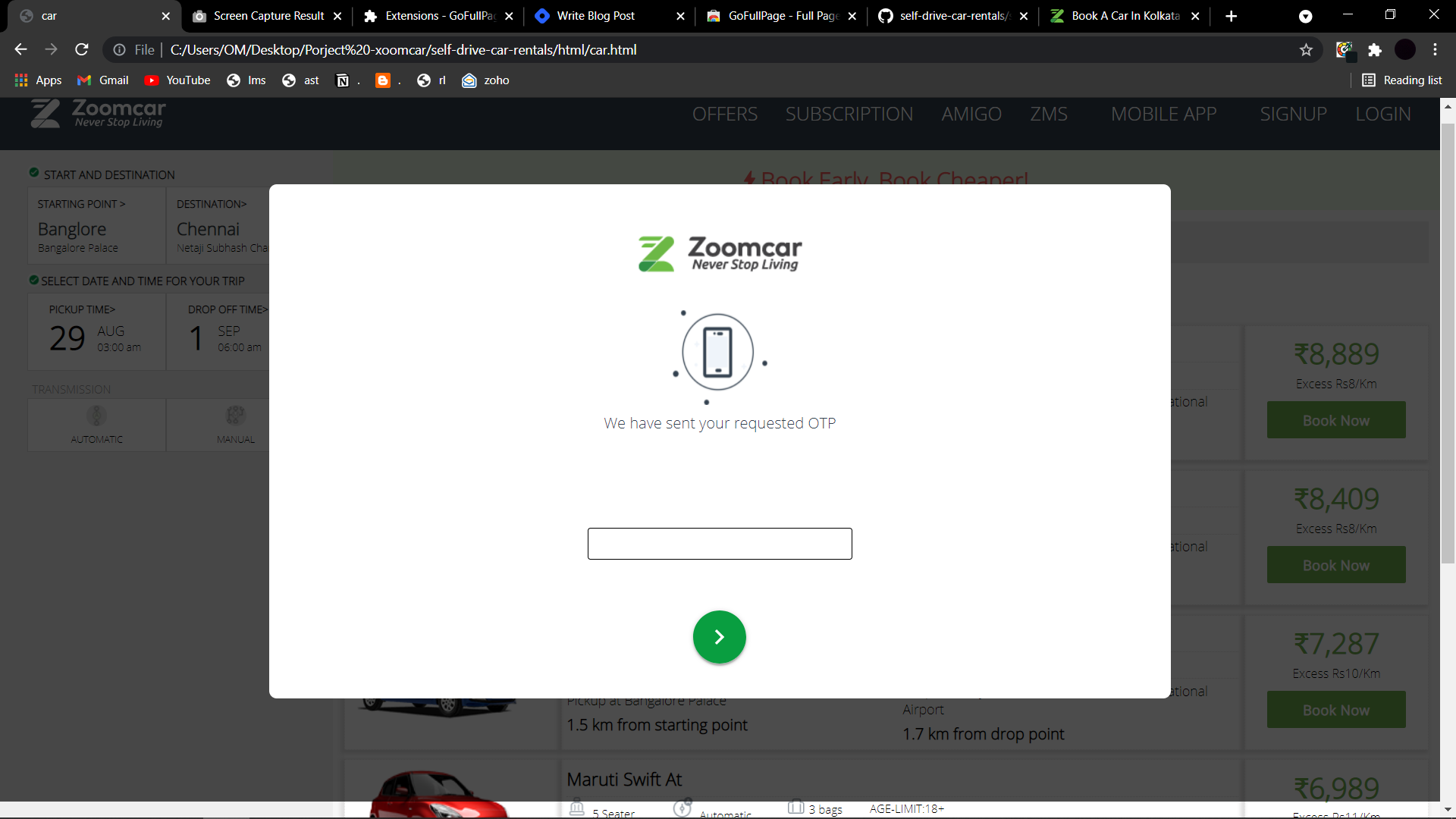The image size is (1456, 819).
Task: Click the mobile/phone OTP icon
Action: pos(718,352)
